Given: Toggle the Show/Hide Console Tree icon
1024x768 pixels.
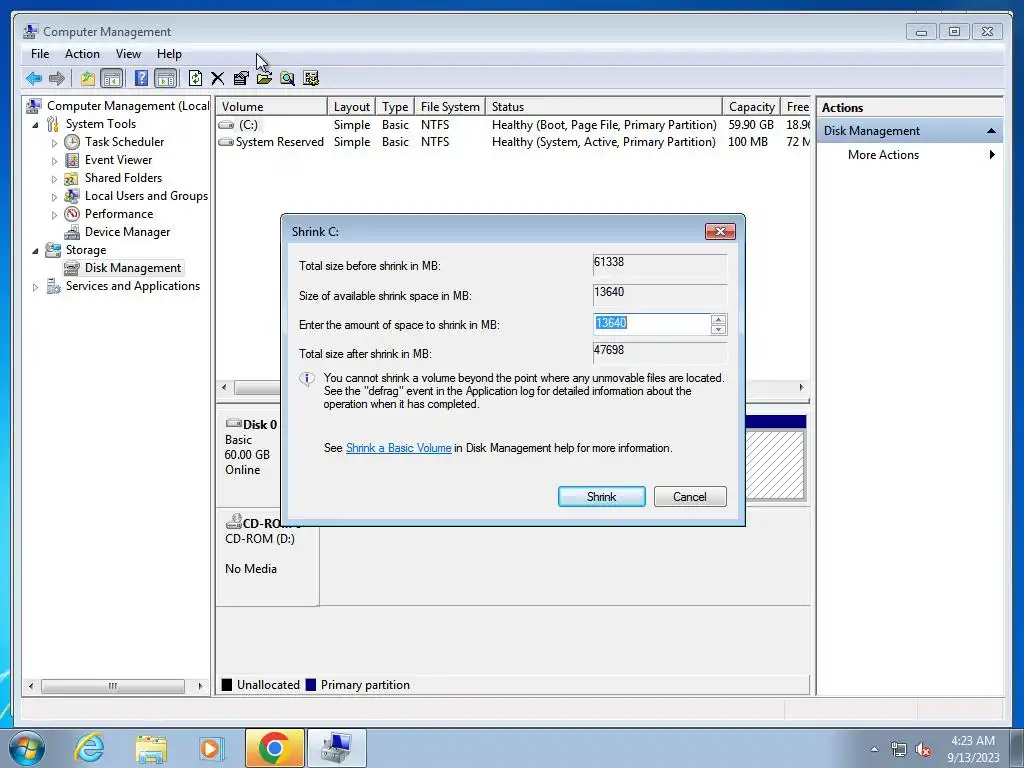Looking at the screenshot, I should pos(112,78).
